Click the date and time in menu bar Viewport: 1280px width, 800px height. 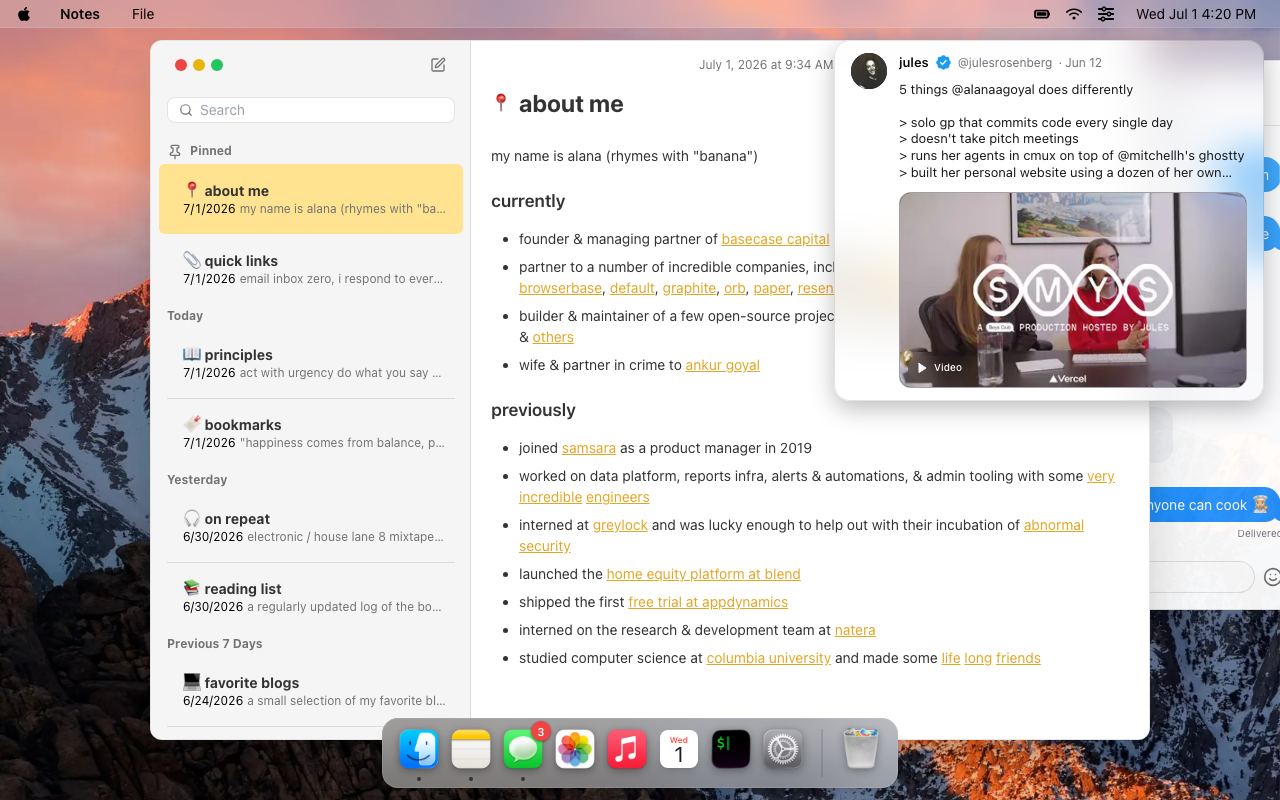point(1196,14)
